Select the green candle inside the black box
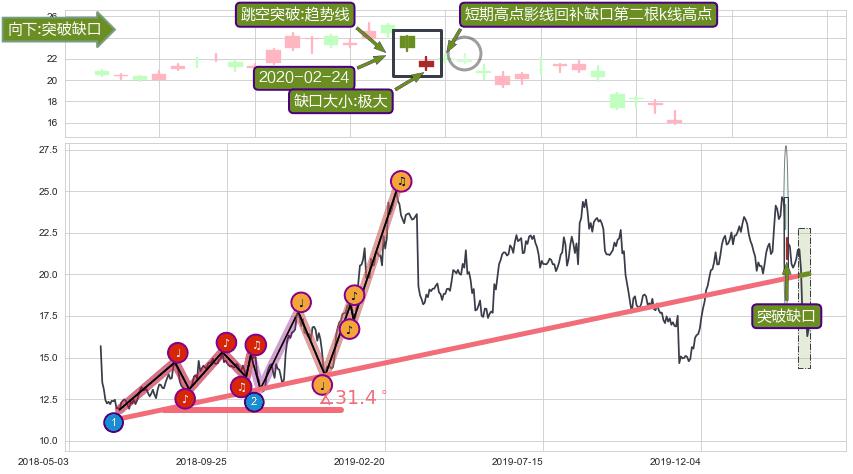 [x=407, y=42]
